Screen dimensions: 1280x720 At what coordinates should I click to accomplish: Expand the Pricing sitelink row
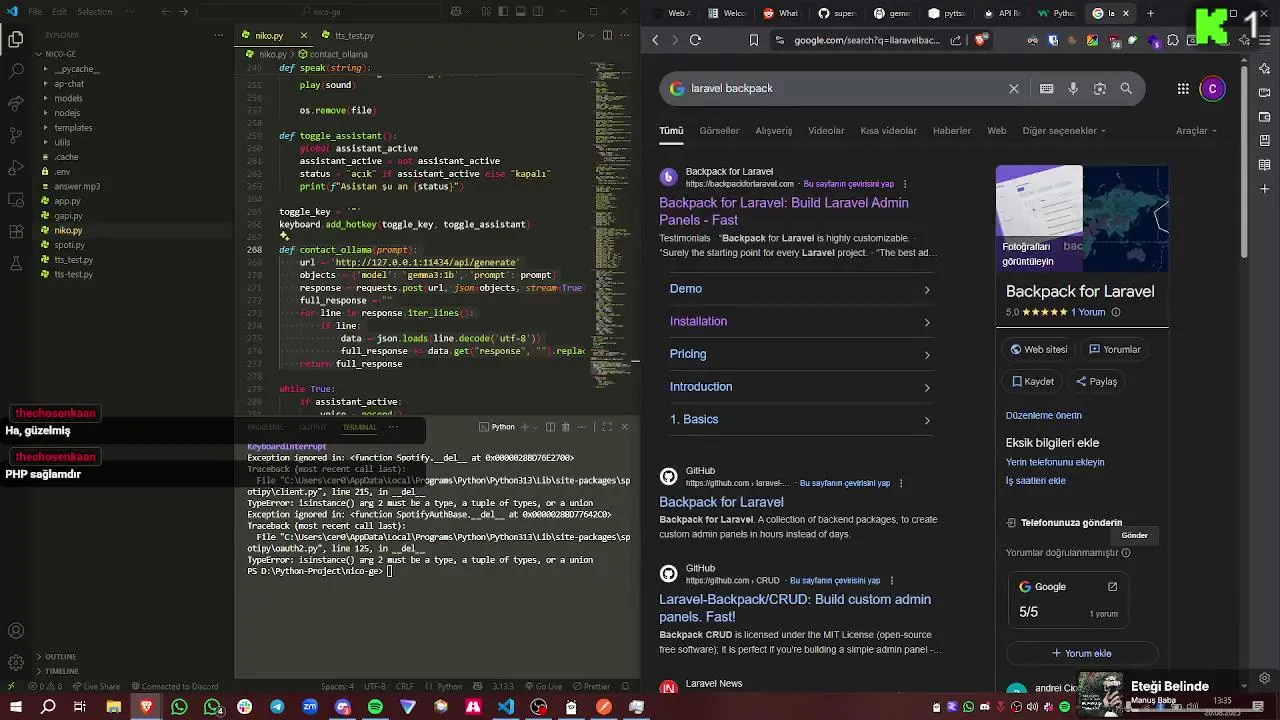tap(800, 354)
